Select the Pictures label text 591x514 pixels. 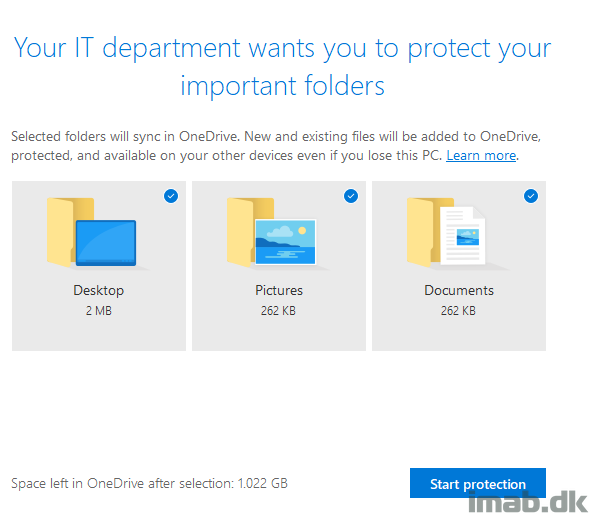279,290
